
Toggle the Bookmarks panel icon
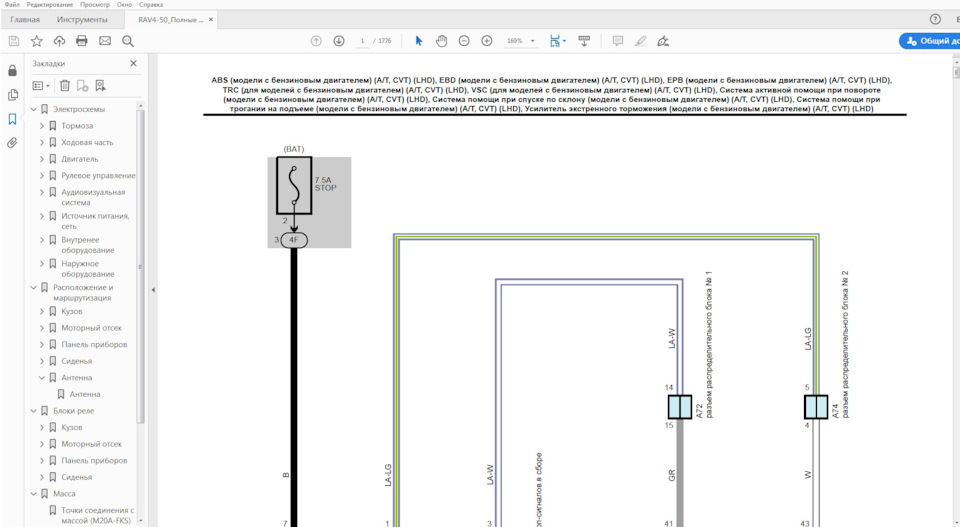click(x=12, y=119)
